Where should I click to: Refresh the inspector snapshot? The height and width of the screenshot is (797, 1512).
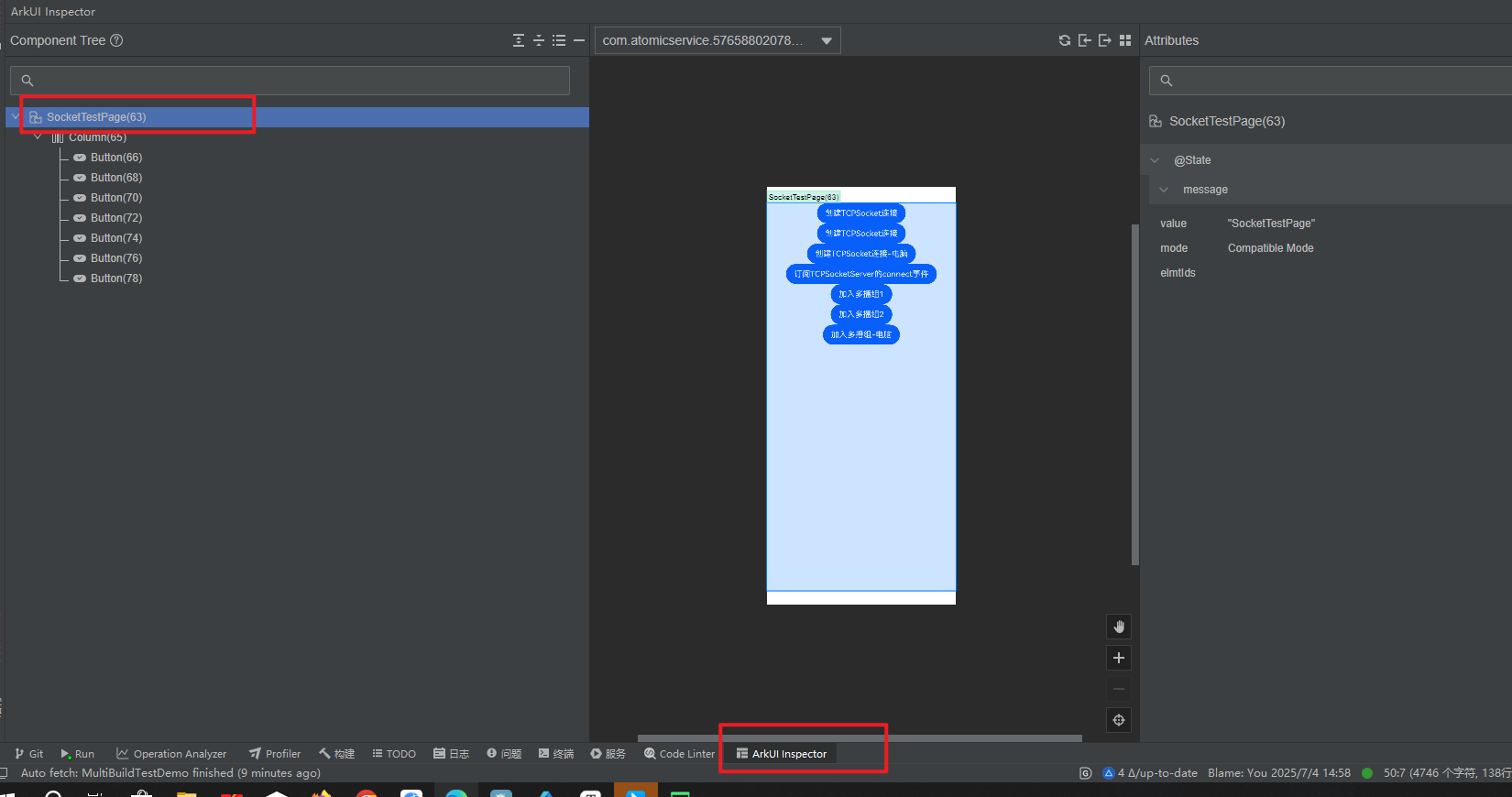point(1064,40)
